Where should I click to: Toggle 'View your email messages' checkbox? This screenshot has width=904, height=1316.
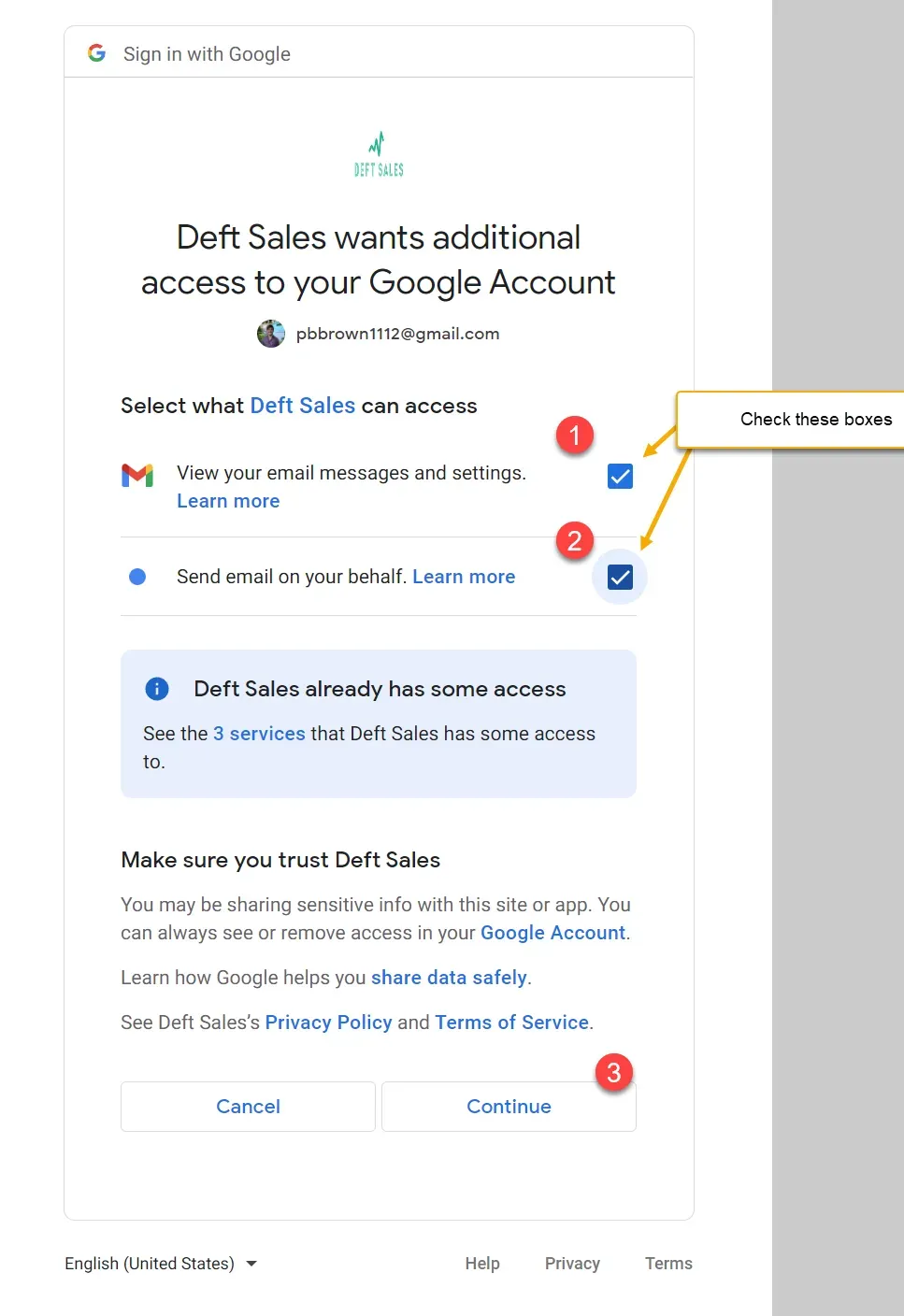click(620, 477)
